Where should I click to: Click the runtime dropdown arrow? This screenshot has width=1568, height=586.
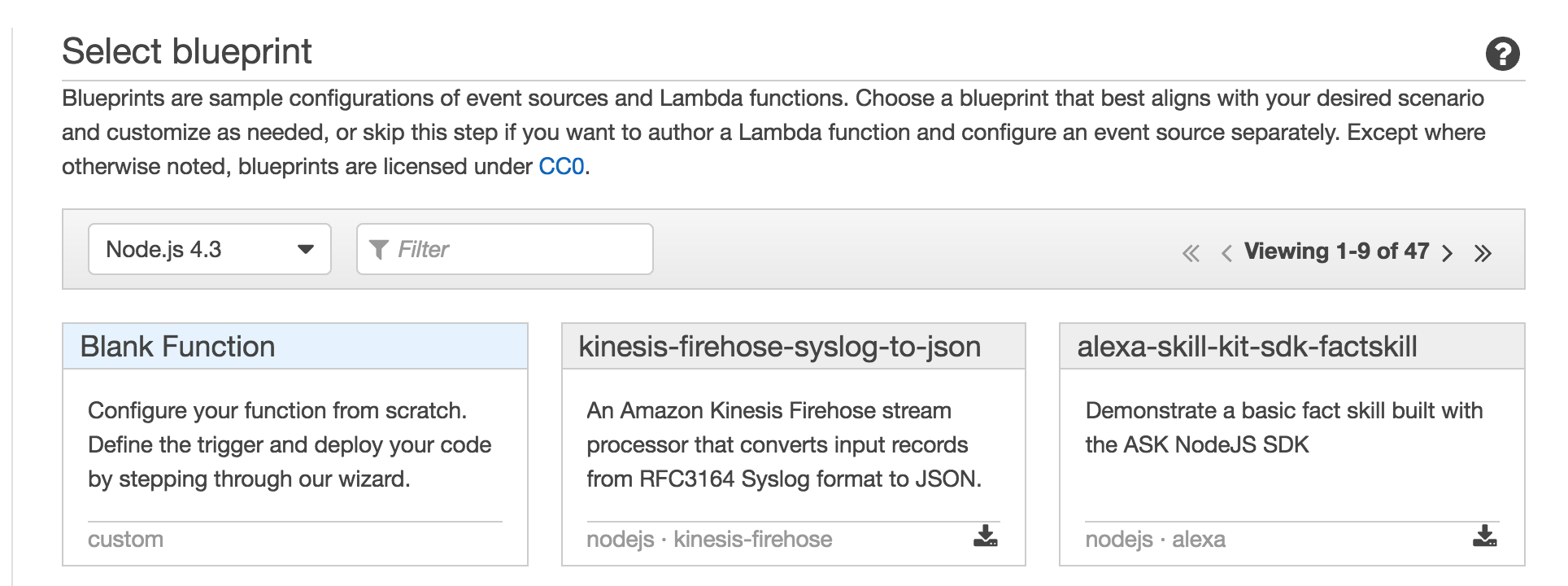[x=306, y=249]
